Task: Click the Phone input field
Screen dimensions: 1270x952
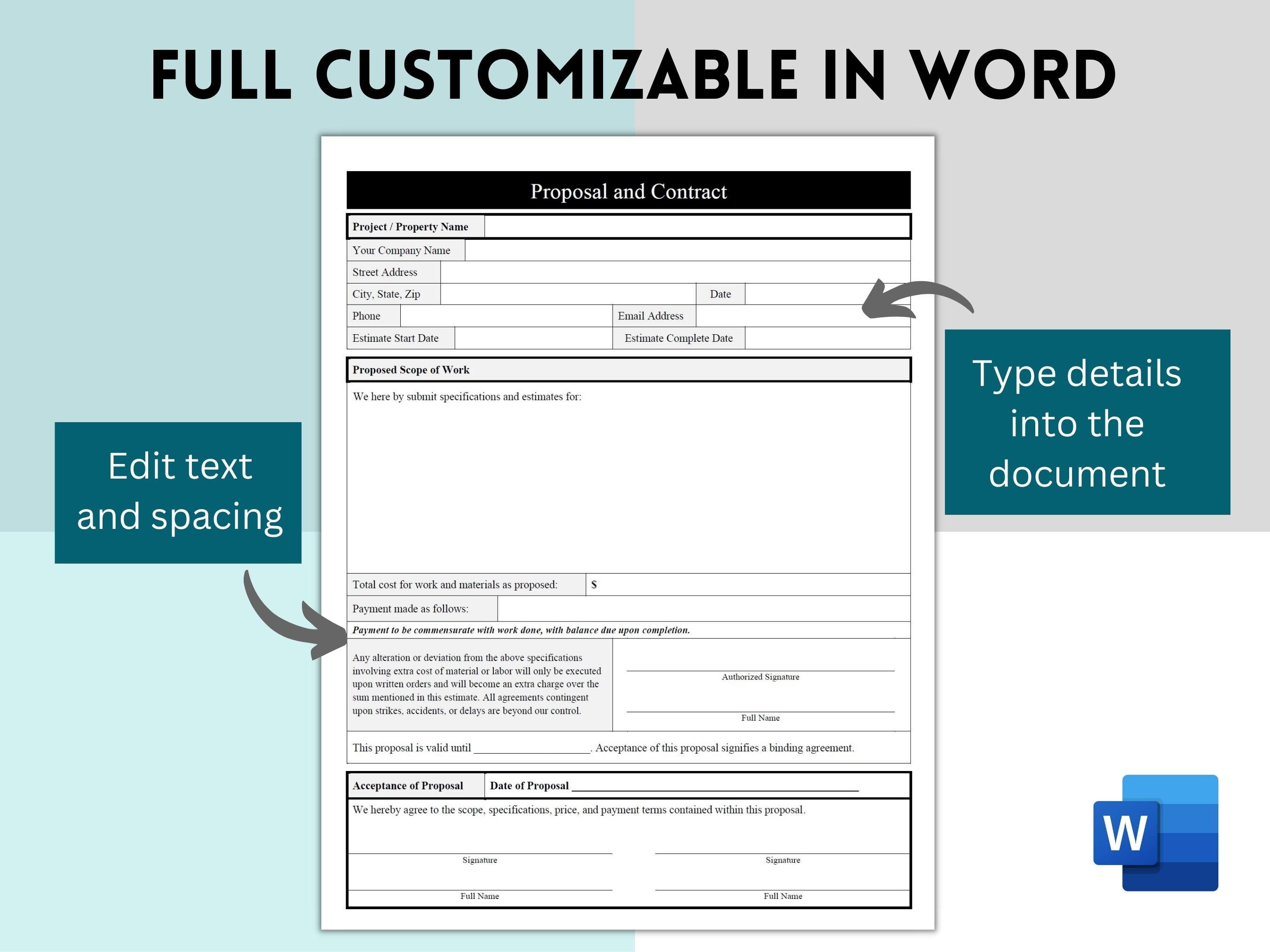Action: click(x=507, y=315)
